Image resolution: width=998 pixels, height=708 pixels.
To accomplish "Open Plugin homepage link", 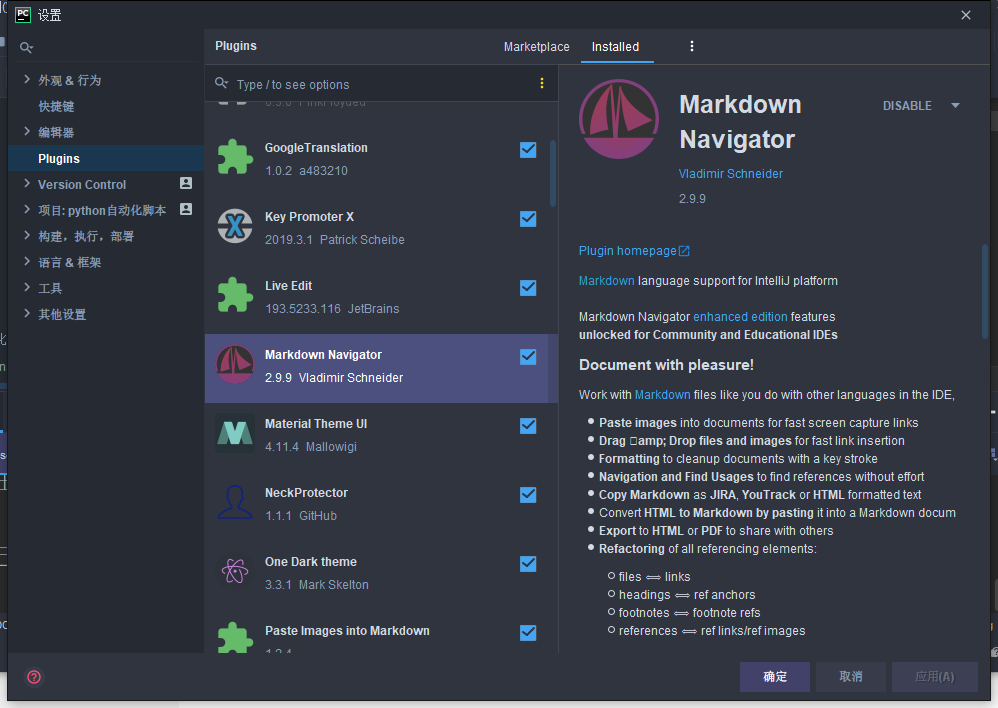I will pos(628,251).
